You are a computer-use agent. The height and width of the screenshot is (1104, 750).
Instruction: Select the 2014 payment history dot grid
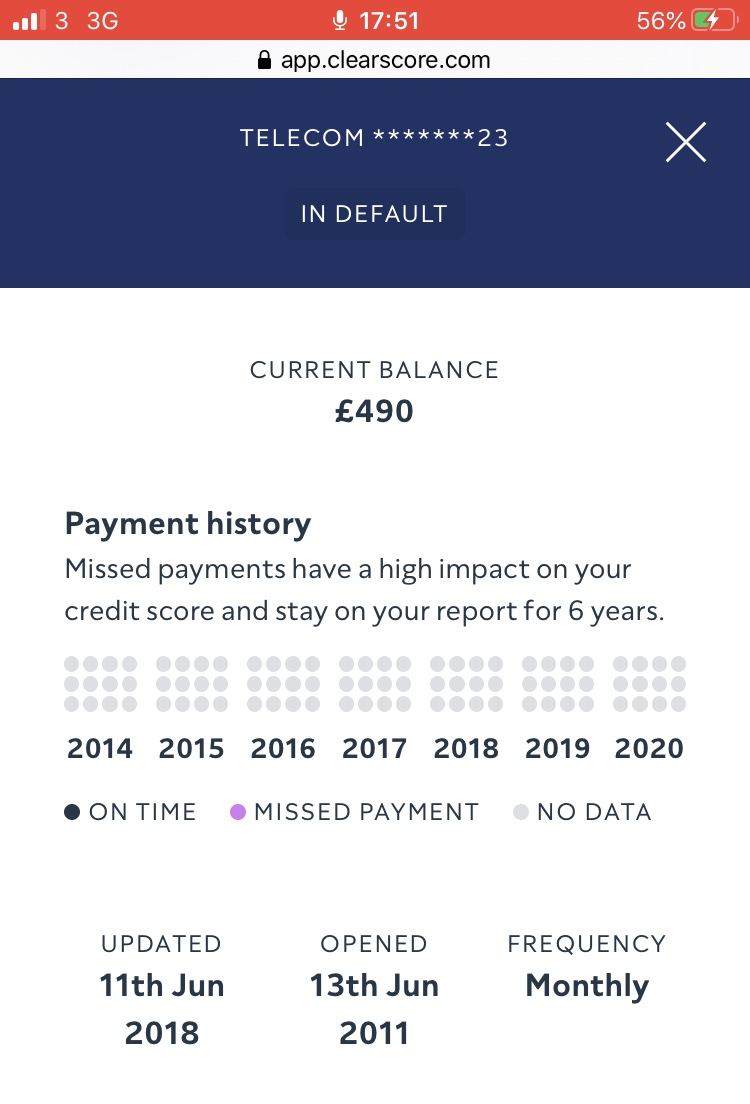tap(100, 684)
